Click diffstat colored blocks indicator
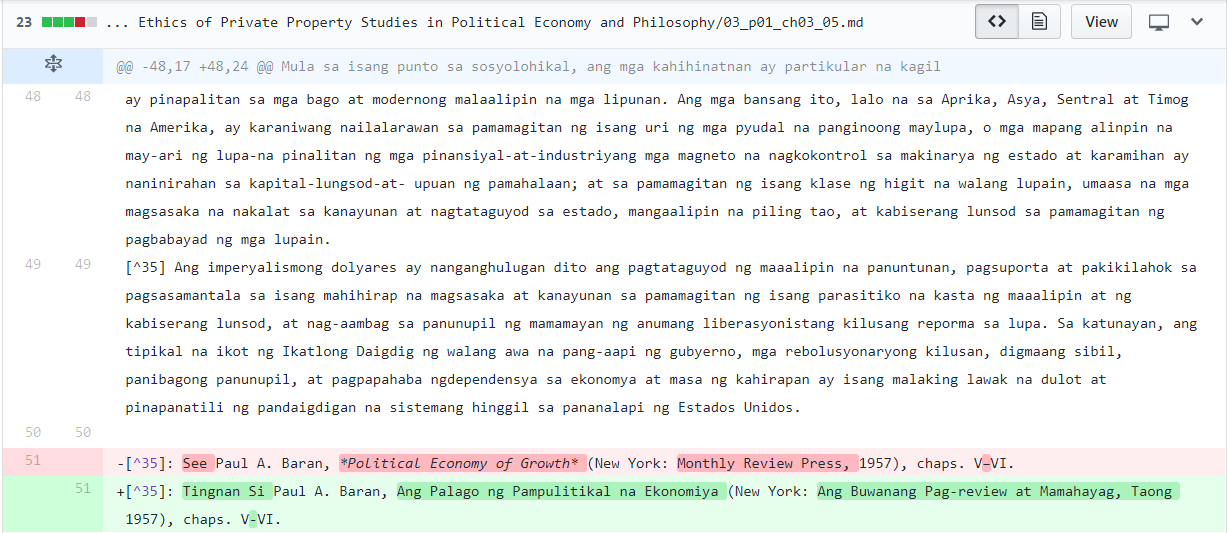The height and width of the screenshot is (533, 1227). 70,22
